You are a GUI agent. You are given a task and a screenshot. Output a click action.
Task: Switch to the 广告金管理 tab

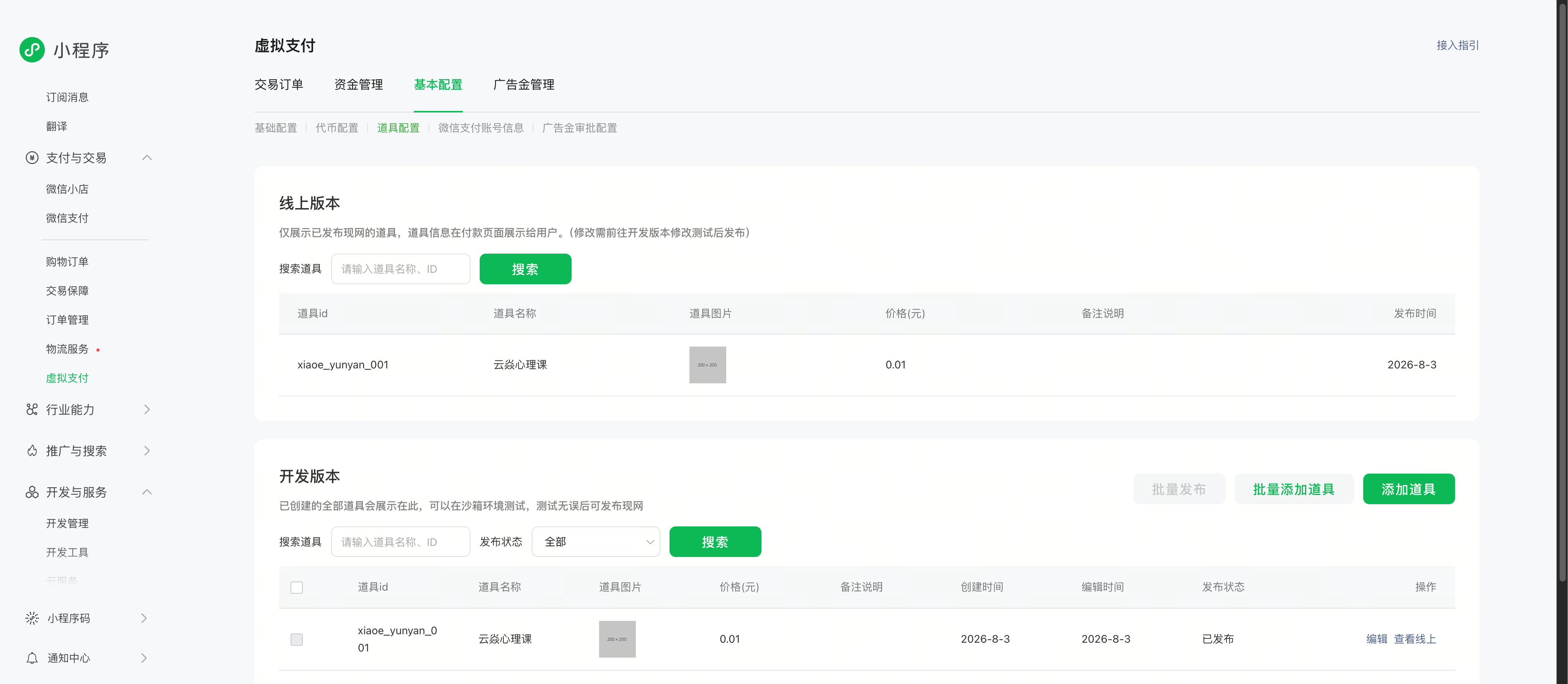tap(523, 85)
